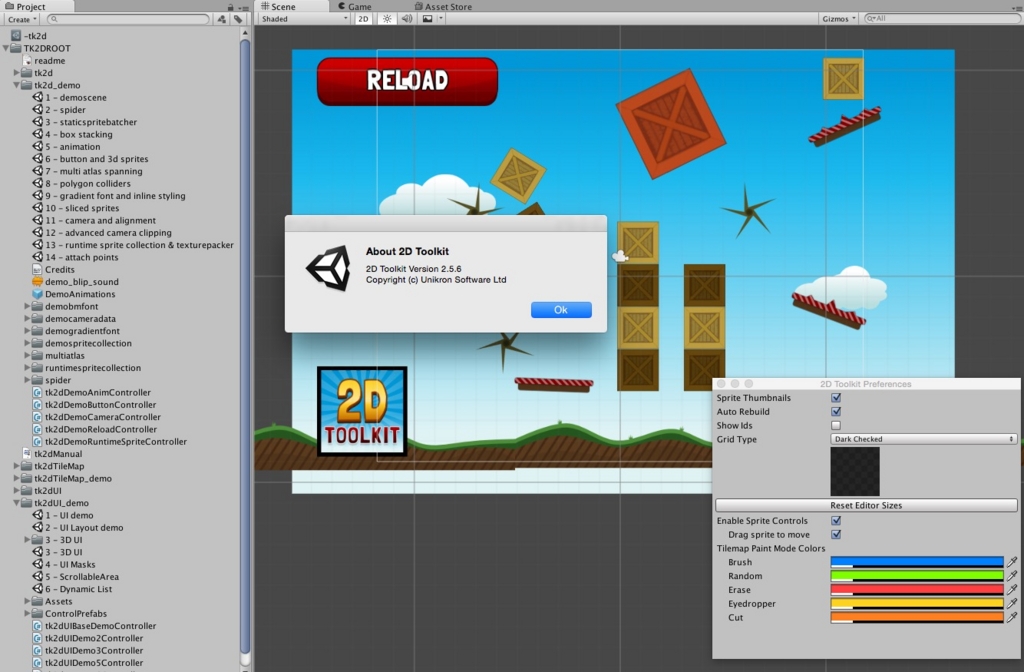Expand tk2d folder
Viewport: 1024px width, 672px height.
(x=16, y=72)
